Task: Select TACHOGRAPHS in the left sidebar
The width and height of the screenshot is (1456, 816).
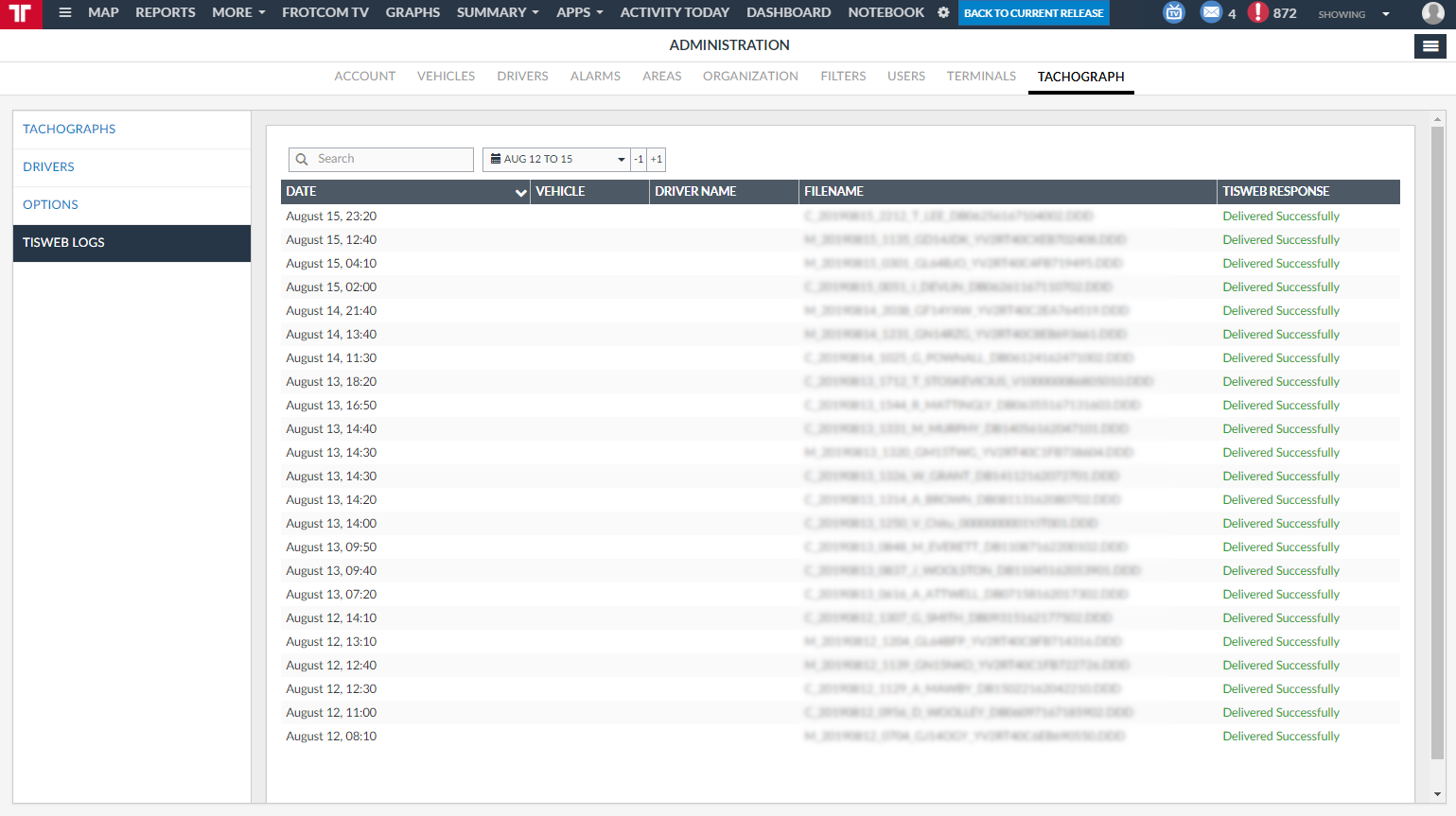Action: pos(69,130)
